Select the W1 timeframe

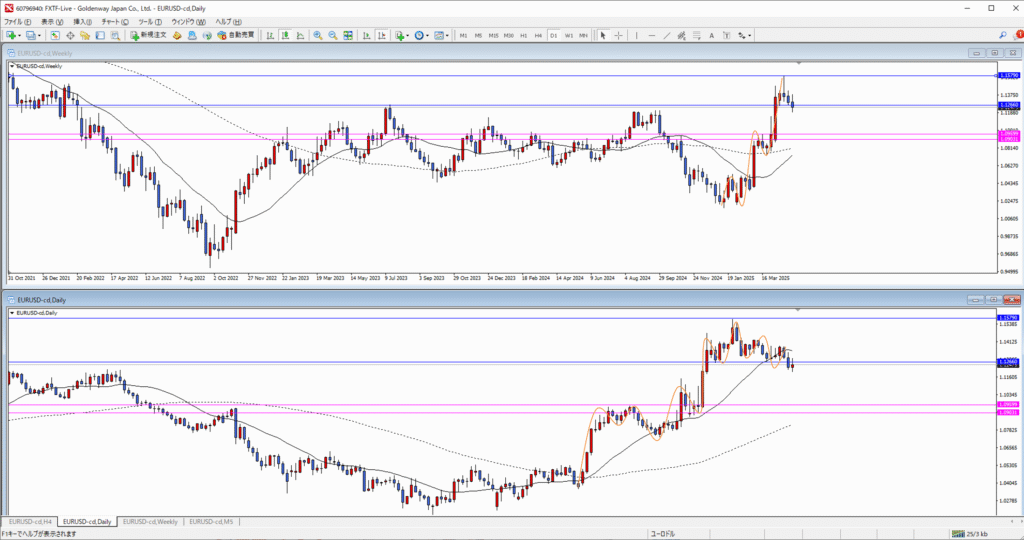[569, 35]
